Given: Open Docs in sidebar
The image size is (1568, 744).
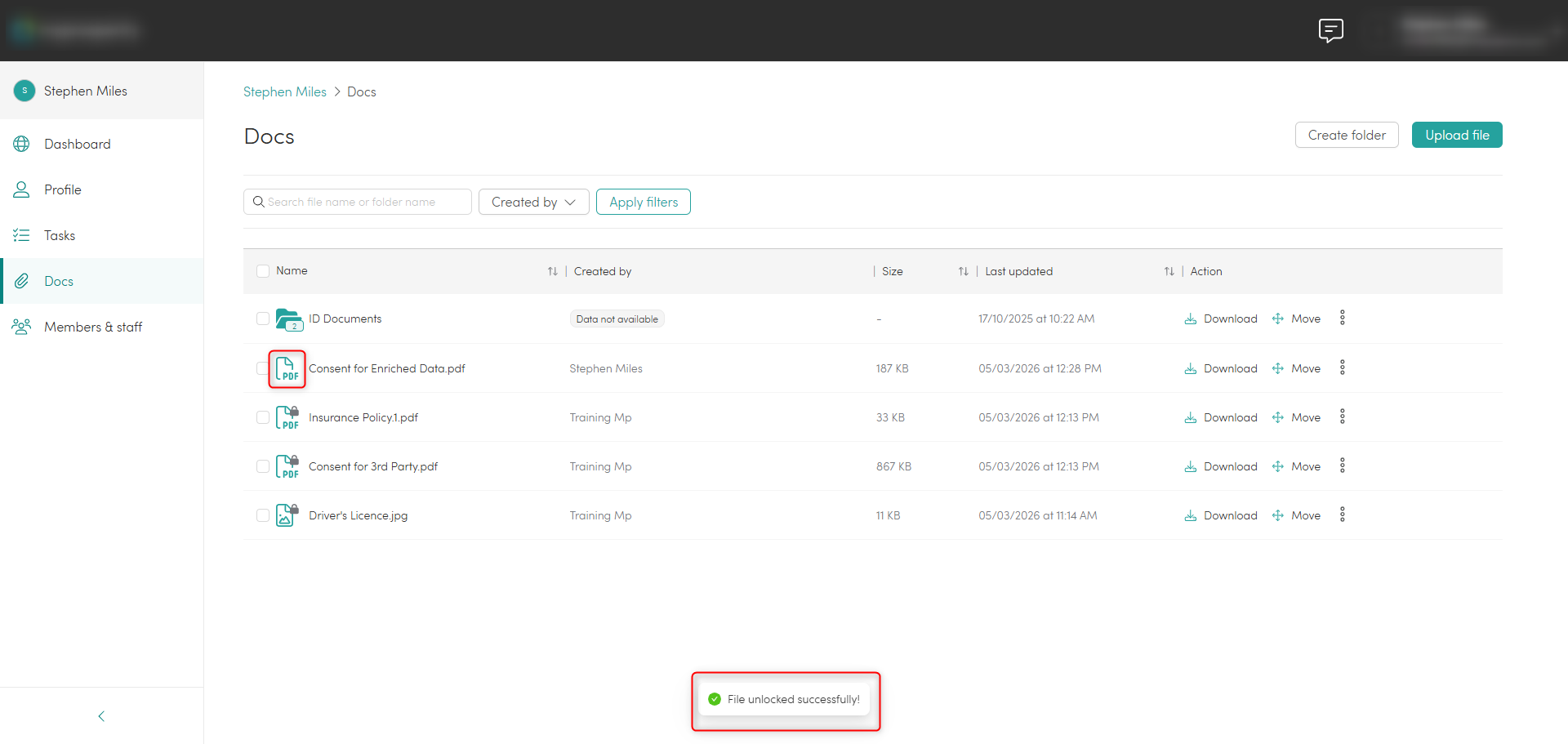Looking at the screenshot, I should coord(102,281).
